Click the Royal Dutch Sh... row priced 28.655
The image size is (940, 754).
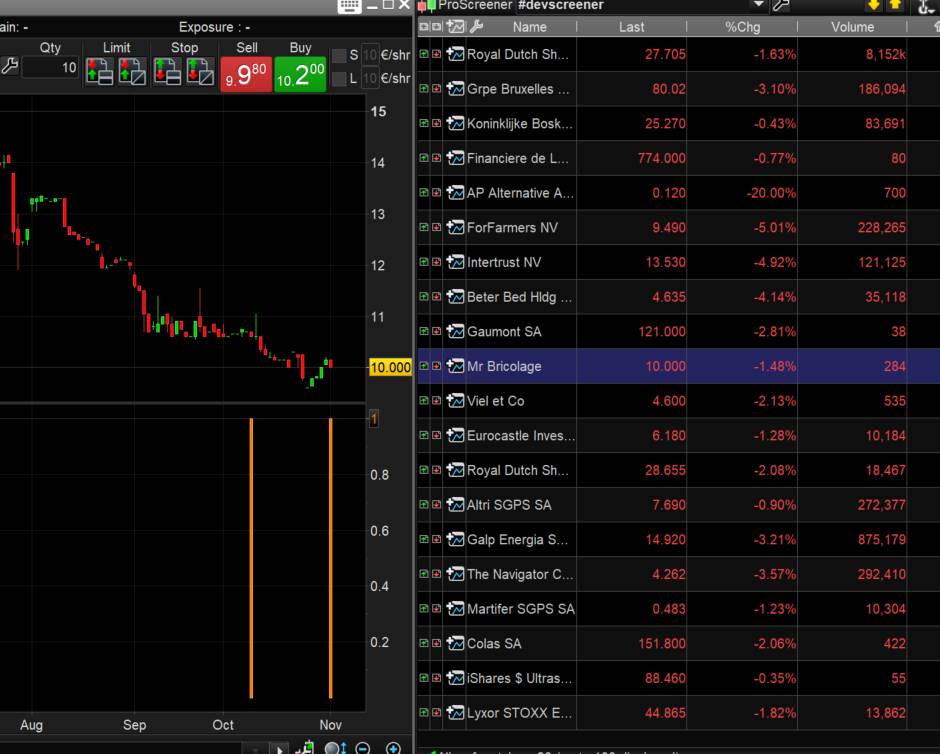(679, 470)
